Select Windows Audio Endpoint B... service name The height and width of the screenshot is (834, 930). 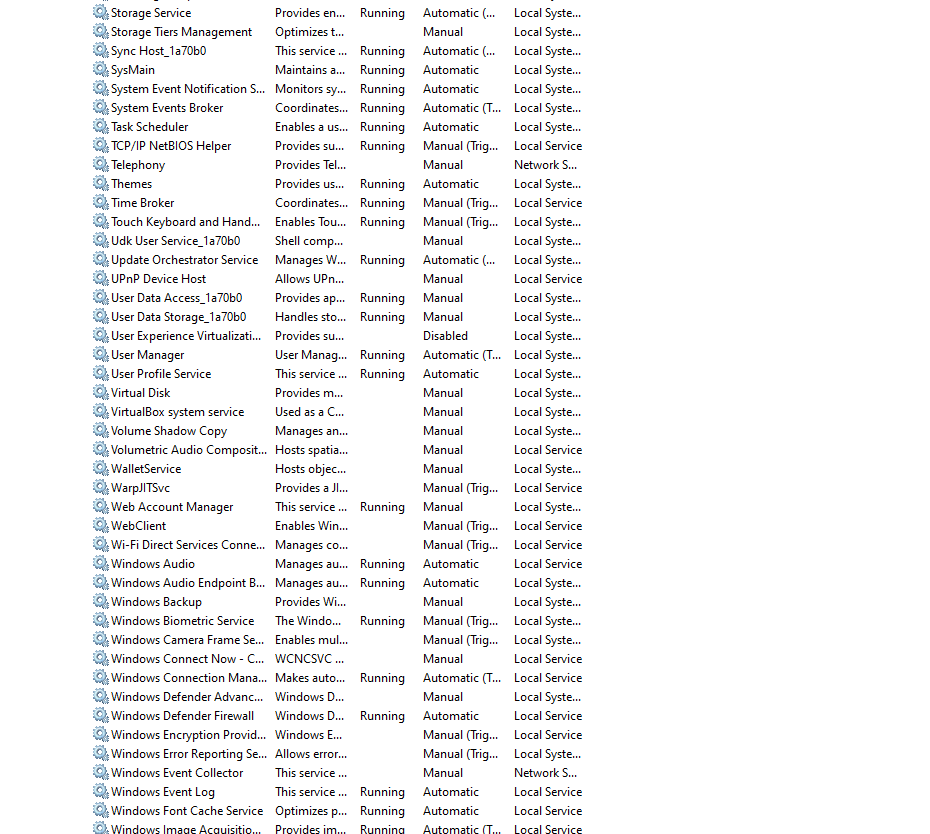[188, 582]
